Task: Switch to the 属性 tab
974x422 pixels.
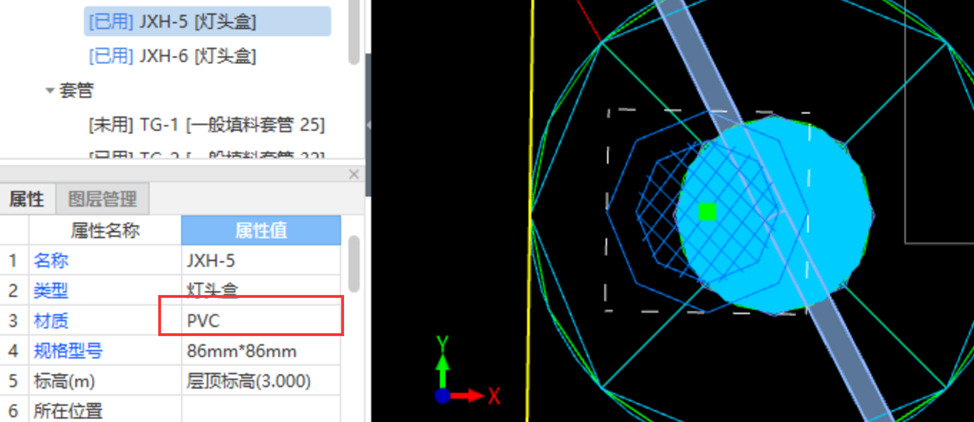Action: pyautogui.click(x=26, y=198)
